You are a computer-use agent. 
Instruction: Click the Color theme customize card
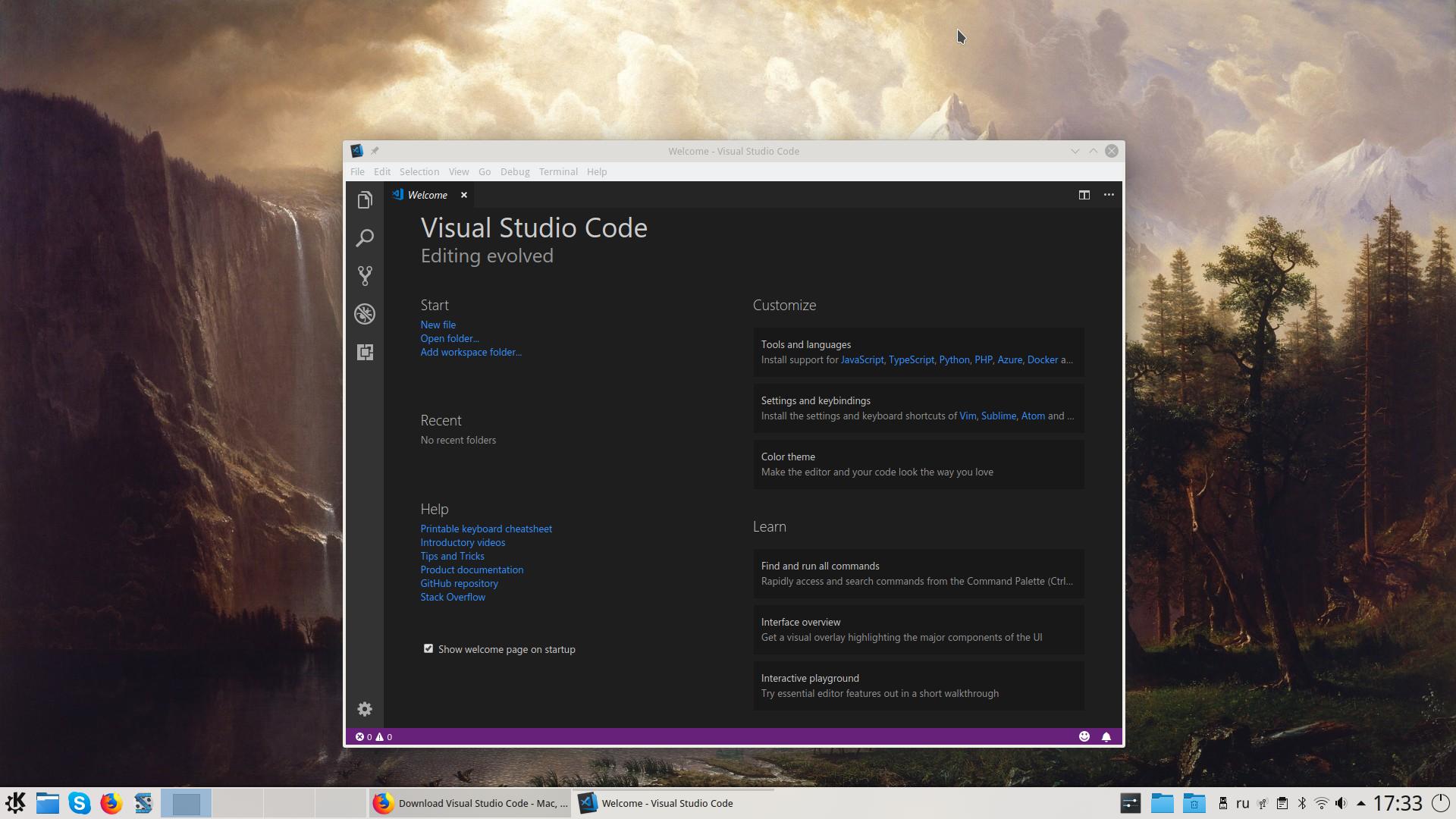point(918,464)
